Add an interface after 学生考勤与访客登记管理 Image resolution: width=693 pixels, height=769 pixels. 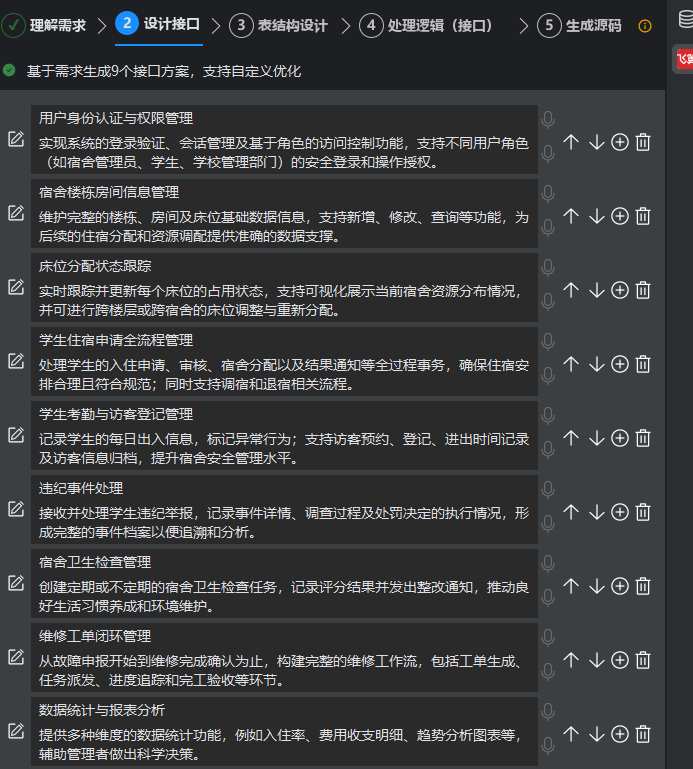pos(620,438)
